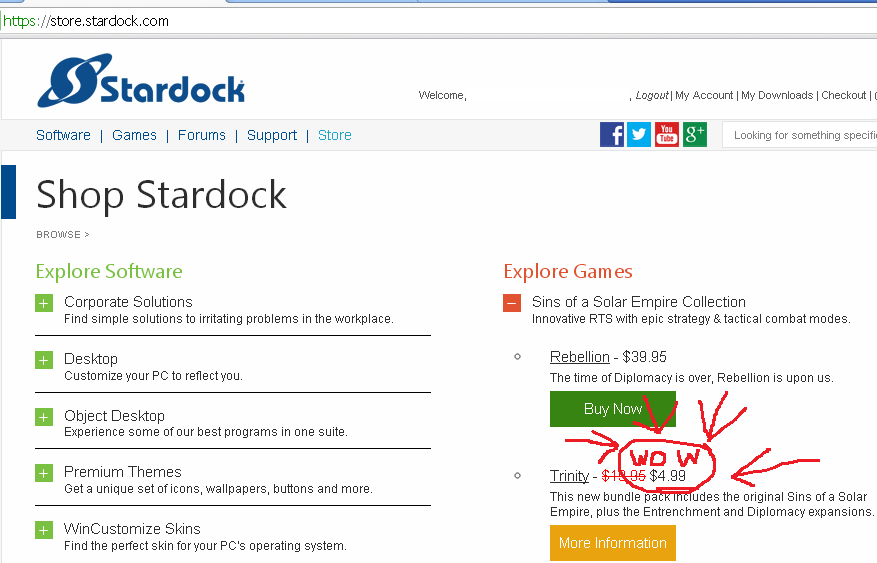
Task: Collapse Sins of a Solar Empire Collection
Action: [512, 304]
